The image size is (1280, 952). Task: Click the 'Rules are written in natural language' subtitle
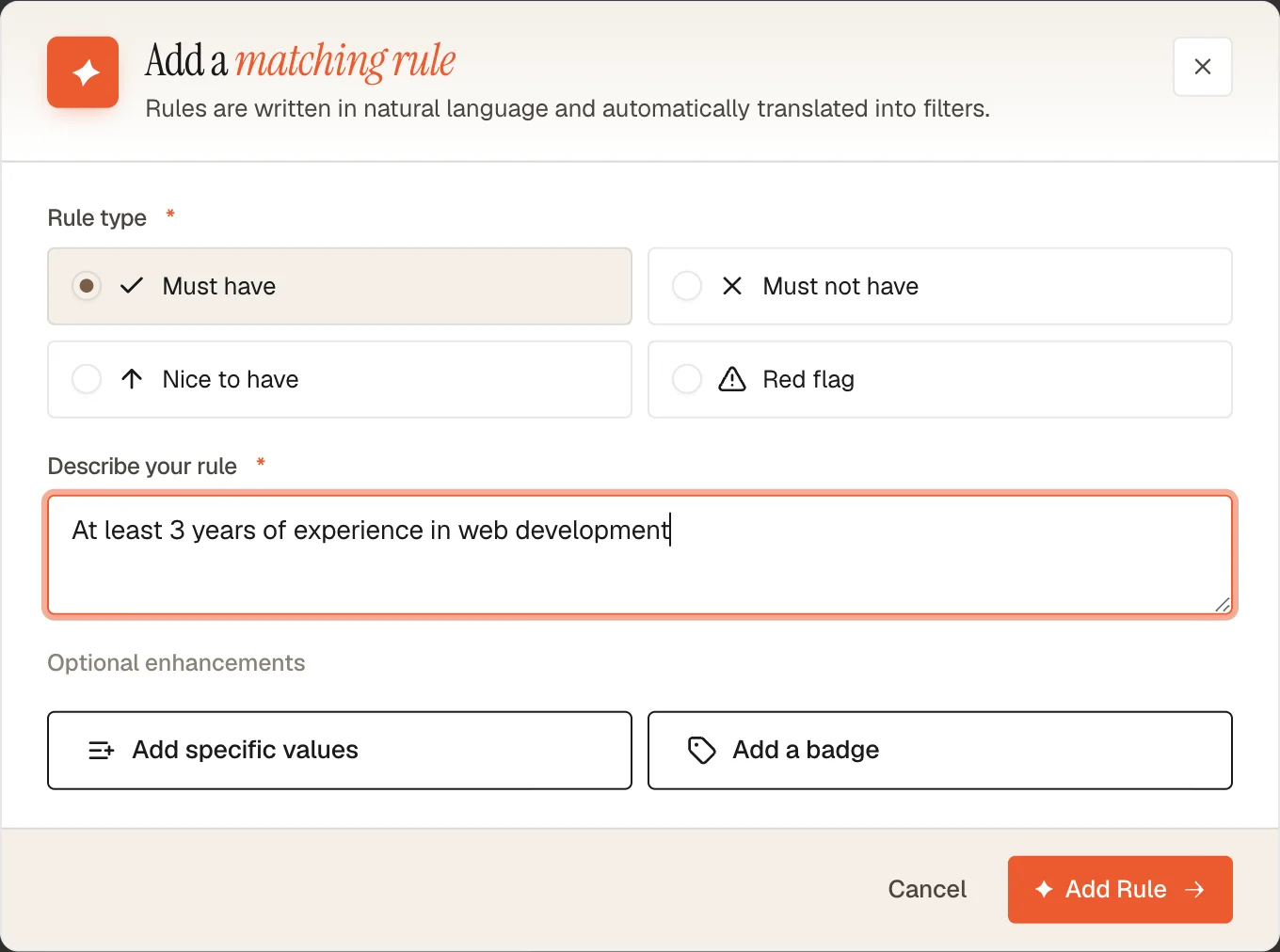[x=568, y=109]
